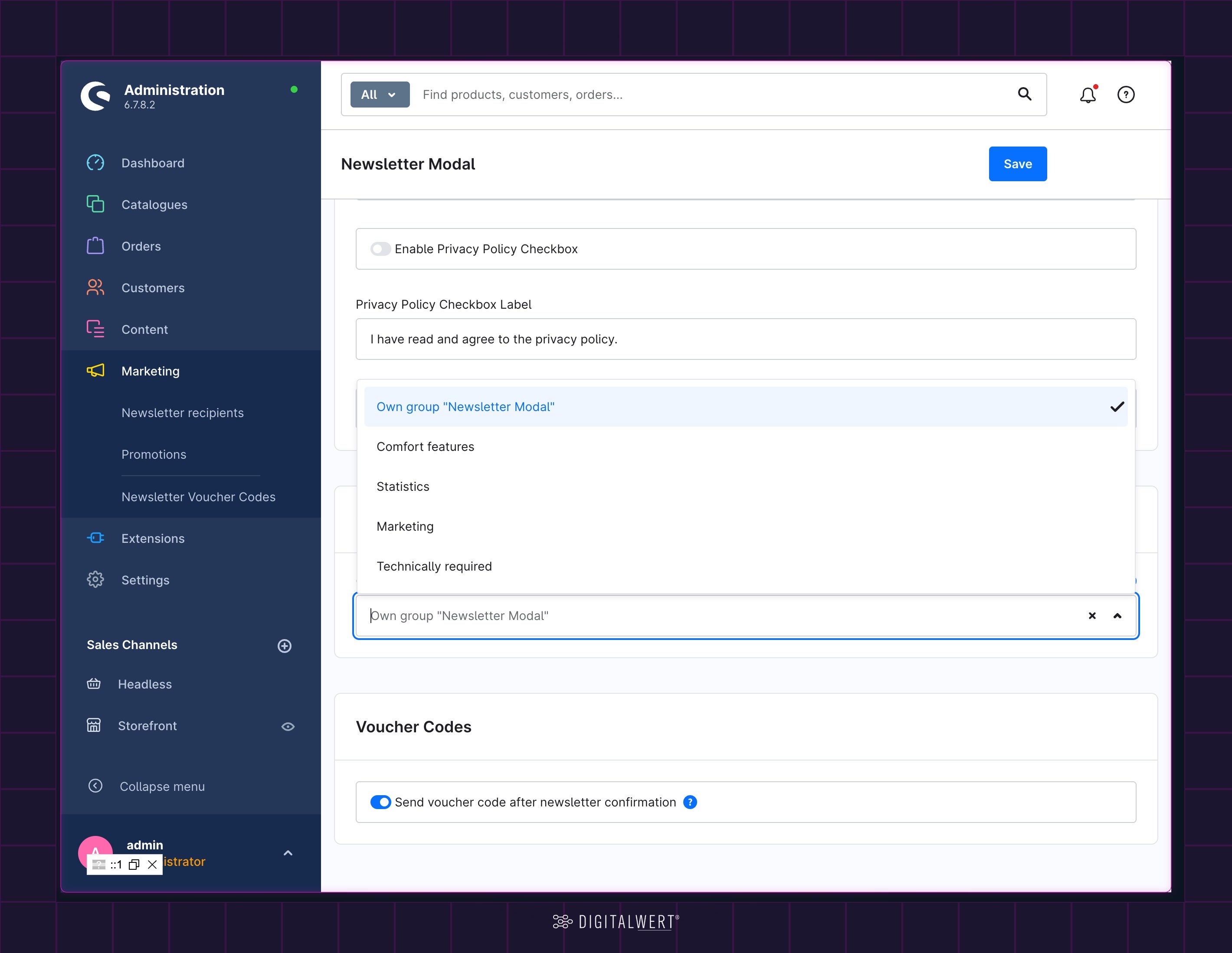Screen dimensions: 1232x953
Task: Go to Catalogues section
Action: coord(154,205)
